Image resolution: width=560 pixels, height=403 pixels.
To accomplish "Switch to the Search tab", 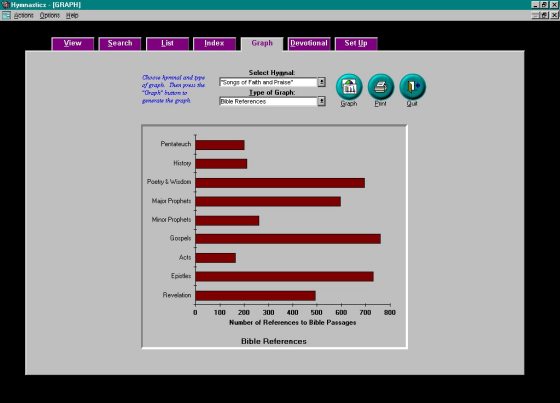I will 120,44.
